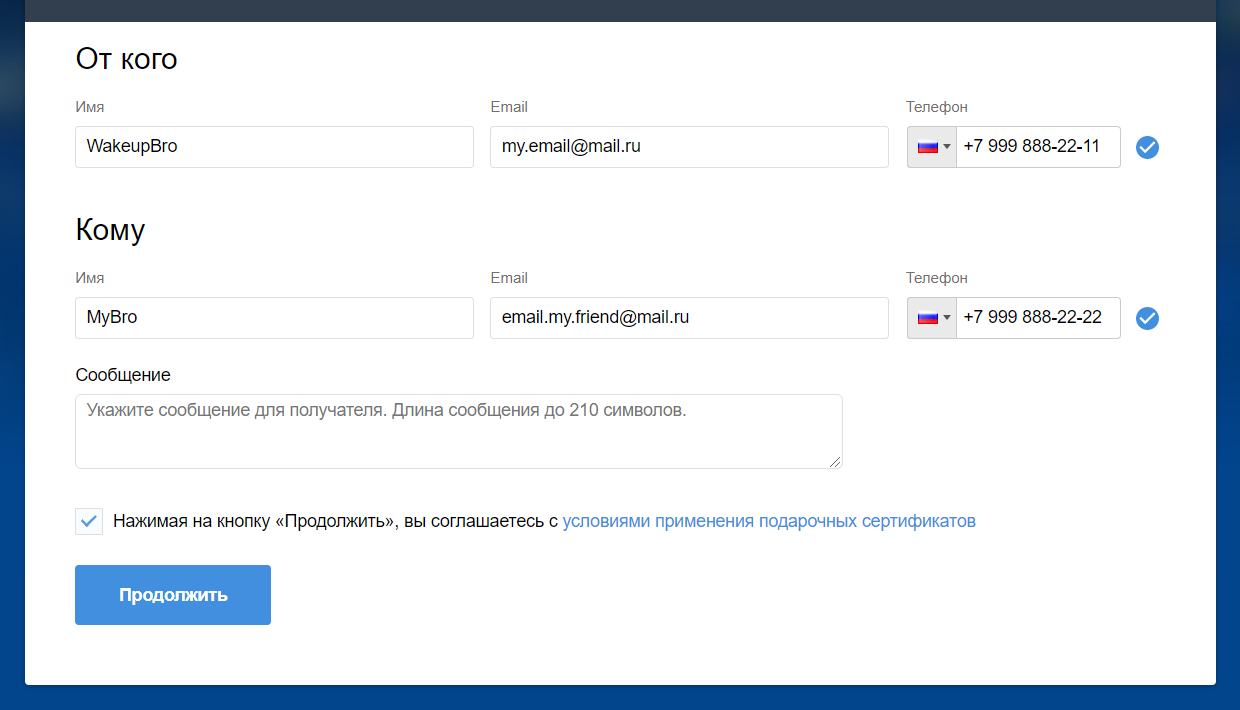Click inside the «Сообщение» message text area
1240x710 pixels.
(x=458, y=432)
